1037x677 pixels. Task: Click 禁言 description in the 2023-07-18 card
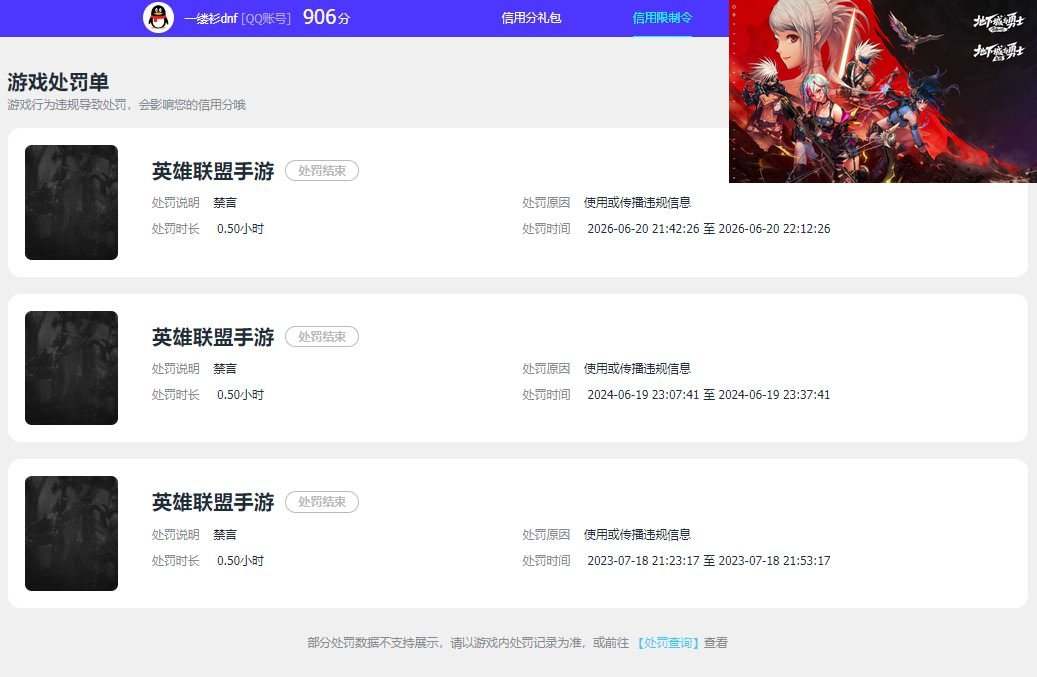[225, 535]
